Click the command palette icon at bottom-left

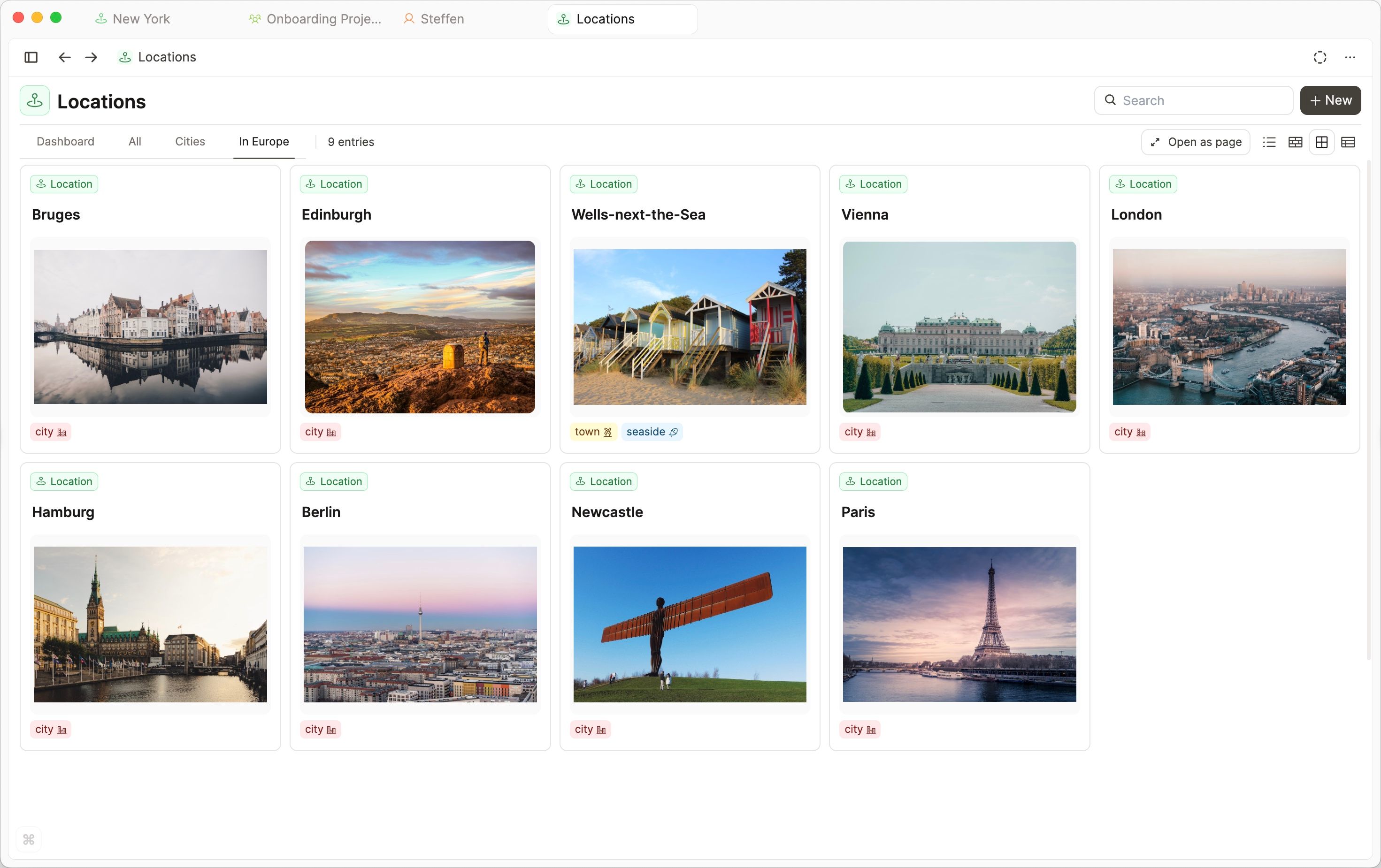tap(29, 839)
